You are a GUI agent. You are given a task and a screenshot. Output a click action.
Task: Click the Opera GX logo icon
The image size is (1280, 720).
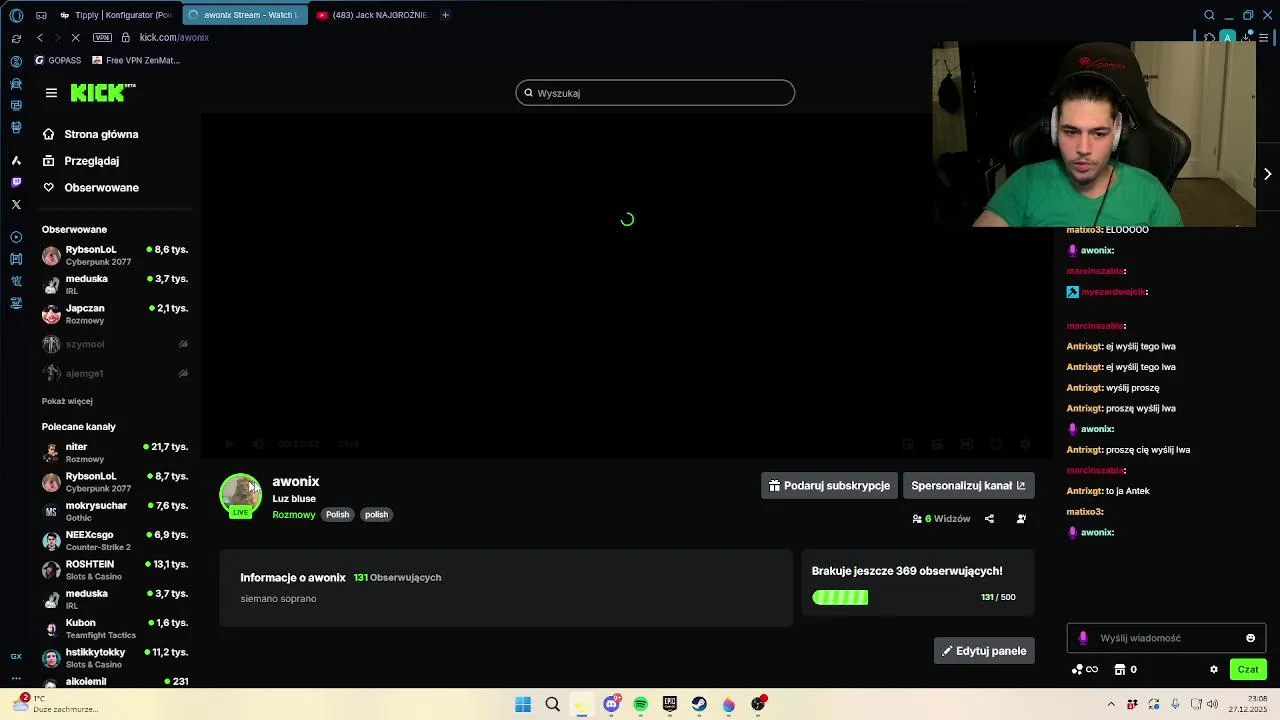click(x=16, y=15)
